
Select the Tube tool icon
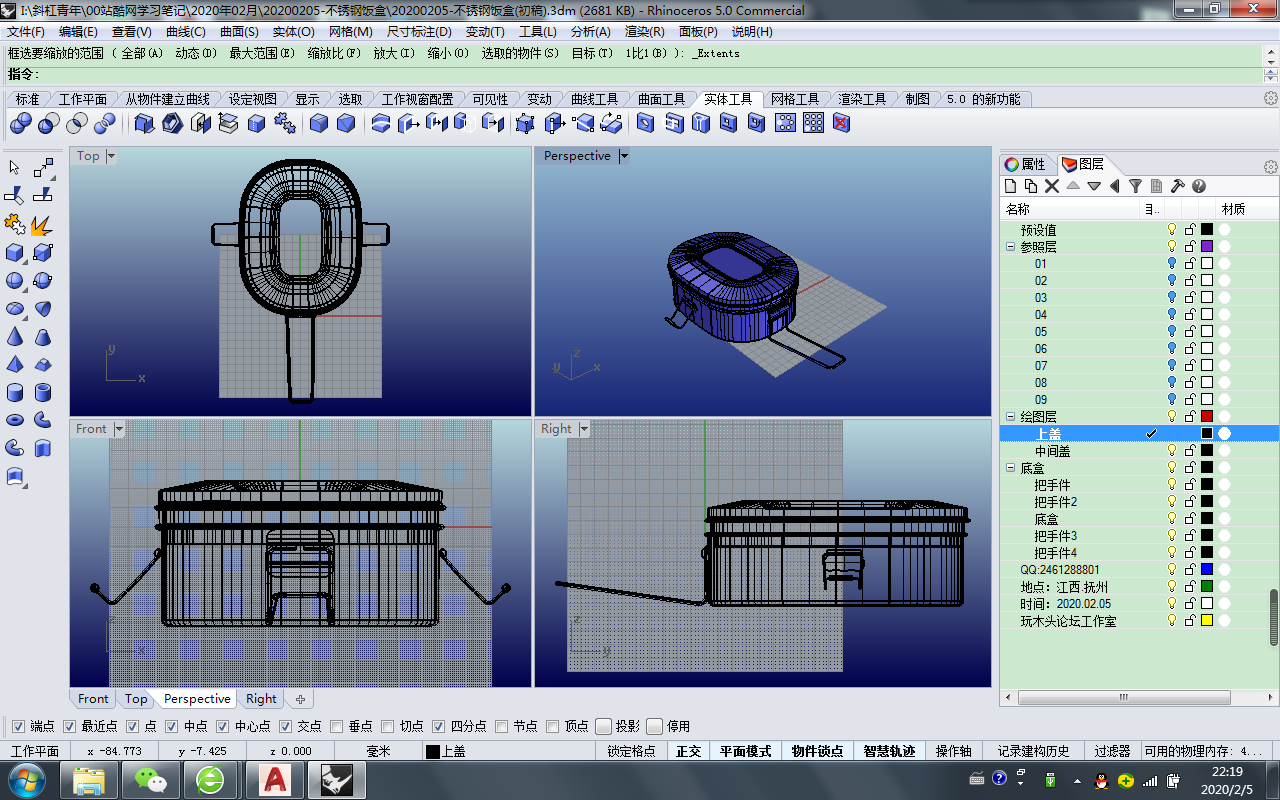point(42,392)
